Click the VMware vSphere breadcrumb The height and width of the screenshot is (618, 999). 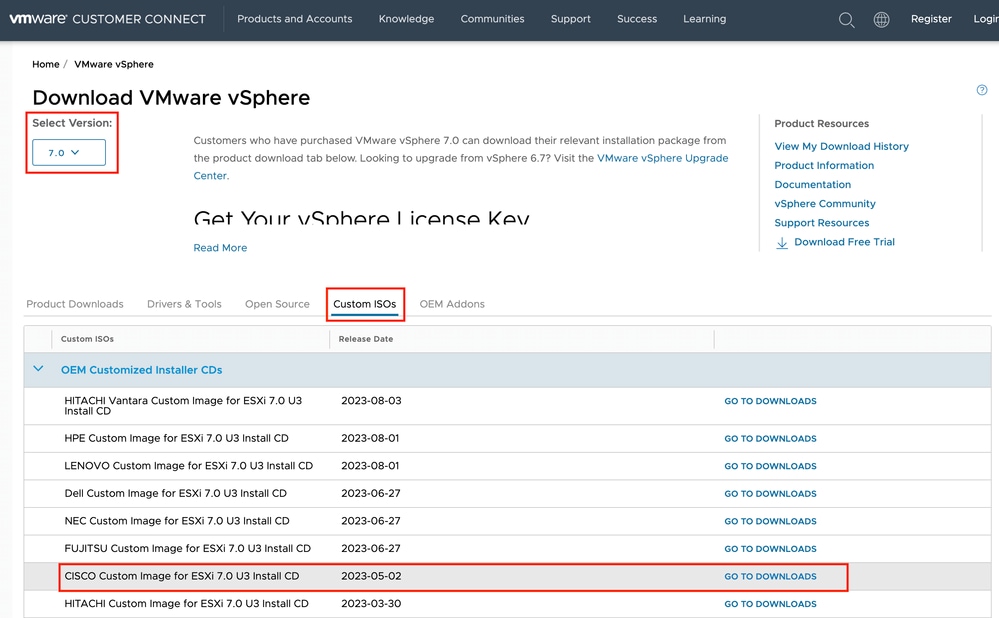[114, 64]
